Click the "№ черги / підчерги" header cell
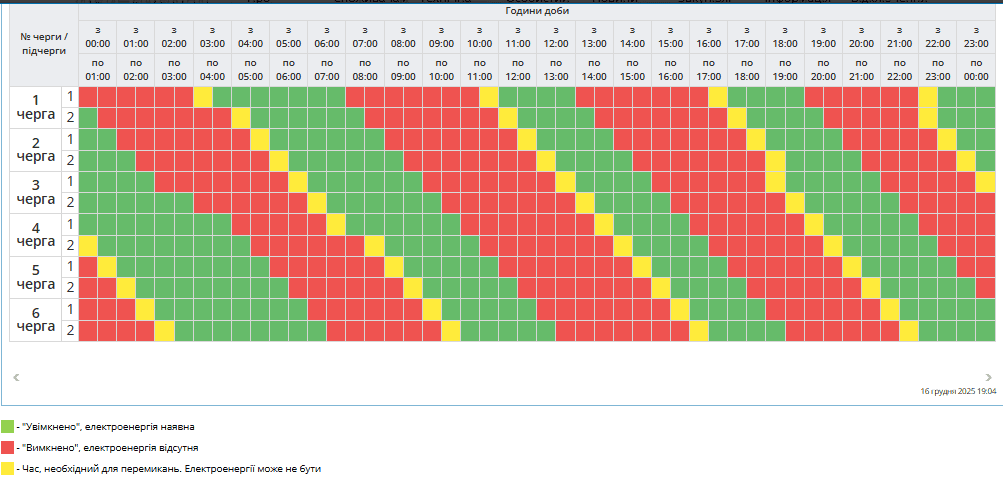 click(x=44, y=45)
